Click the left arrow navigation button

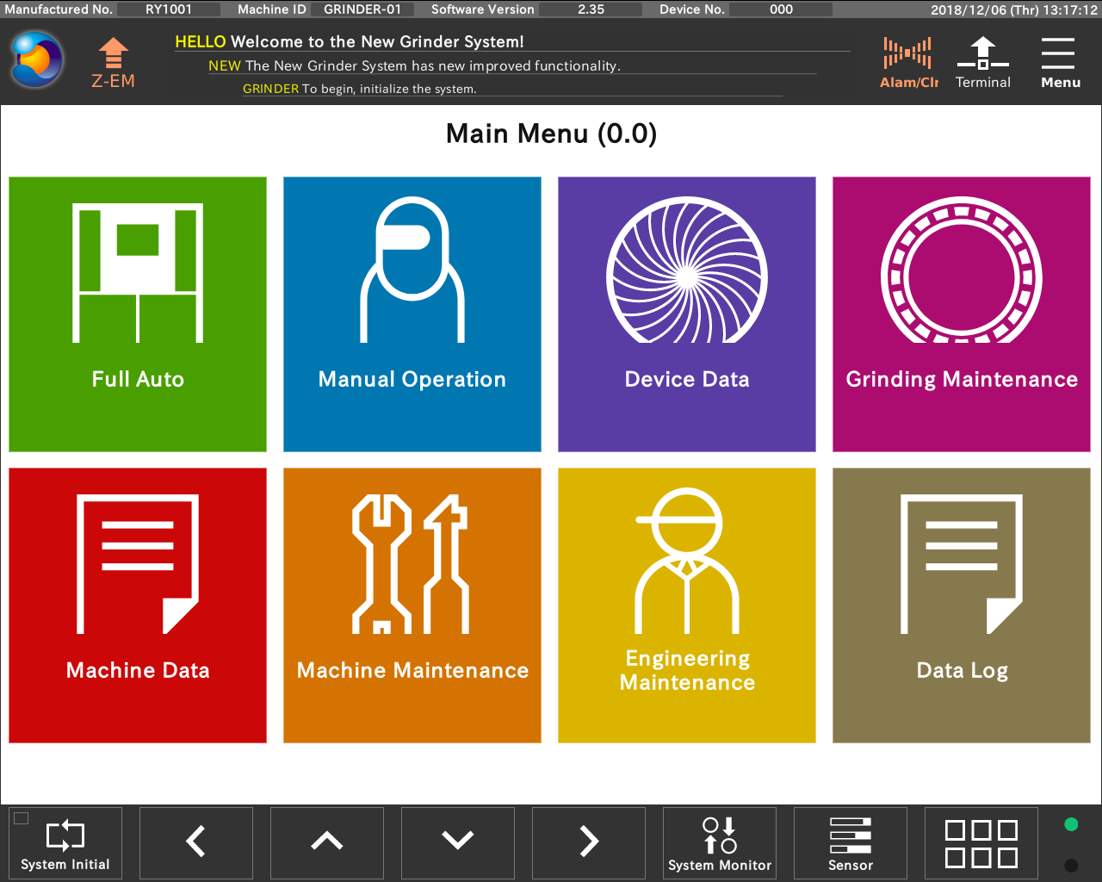coord(196,843)
